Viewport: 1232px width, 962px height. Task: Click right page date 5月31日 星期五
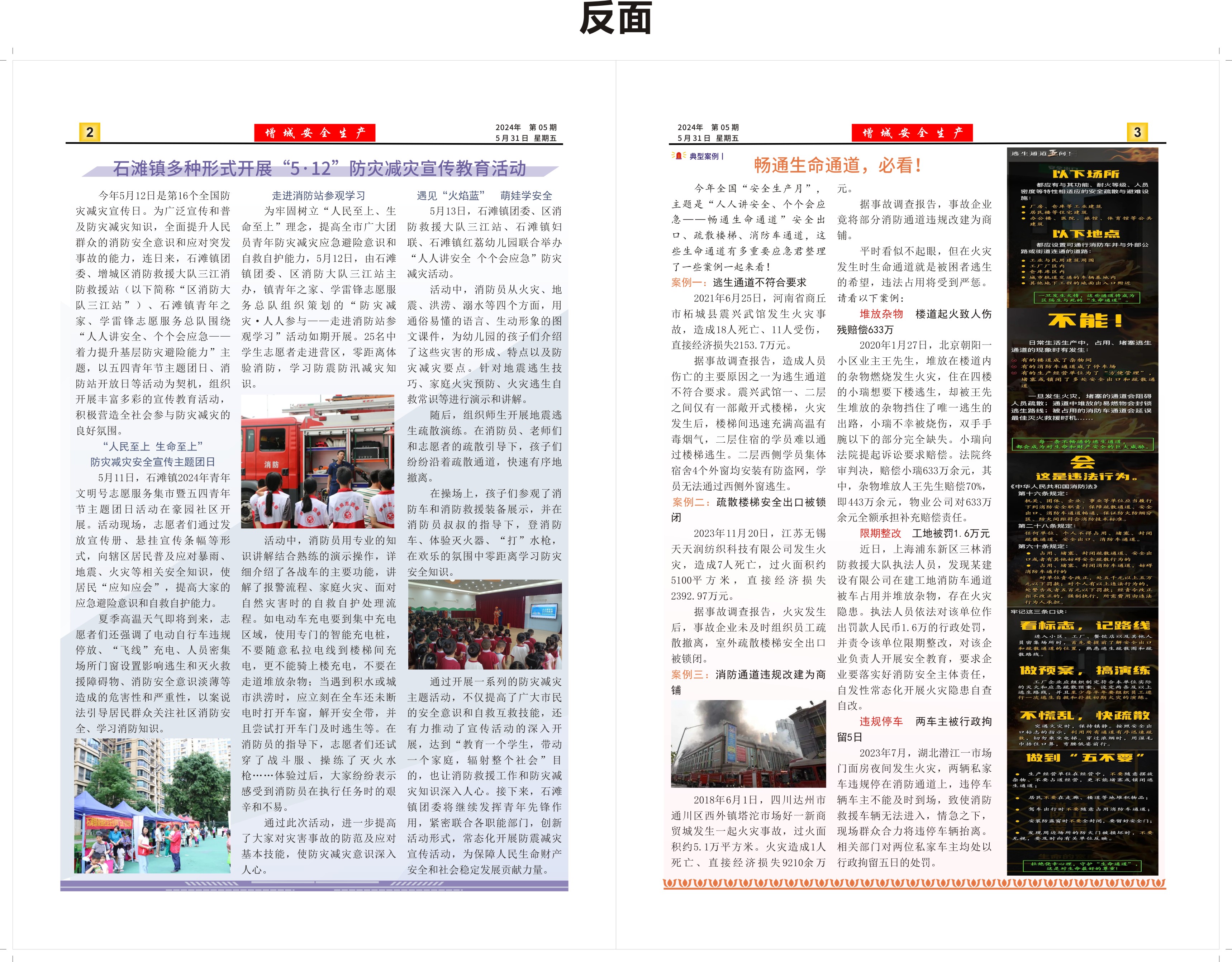click(708, 138)
